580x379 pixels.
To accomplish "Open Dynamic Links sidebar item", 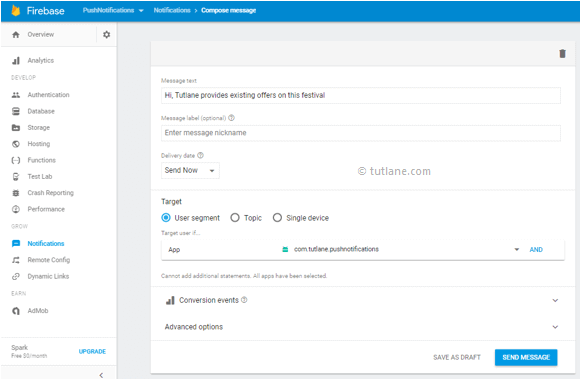I will click(48, 276).
